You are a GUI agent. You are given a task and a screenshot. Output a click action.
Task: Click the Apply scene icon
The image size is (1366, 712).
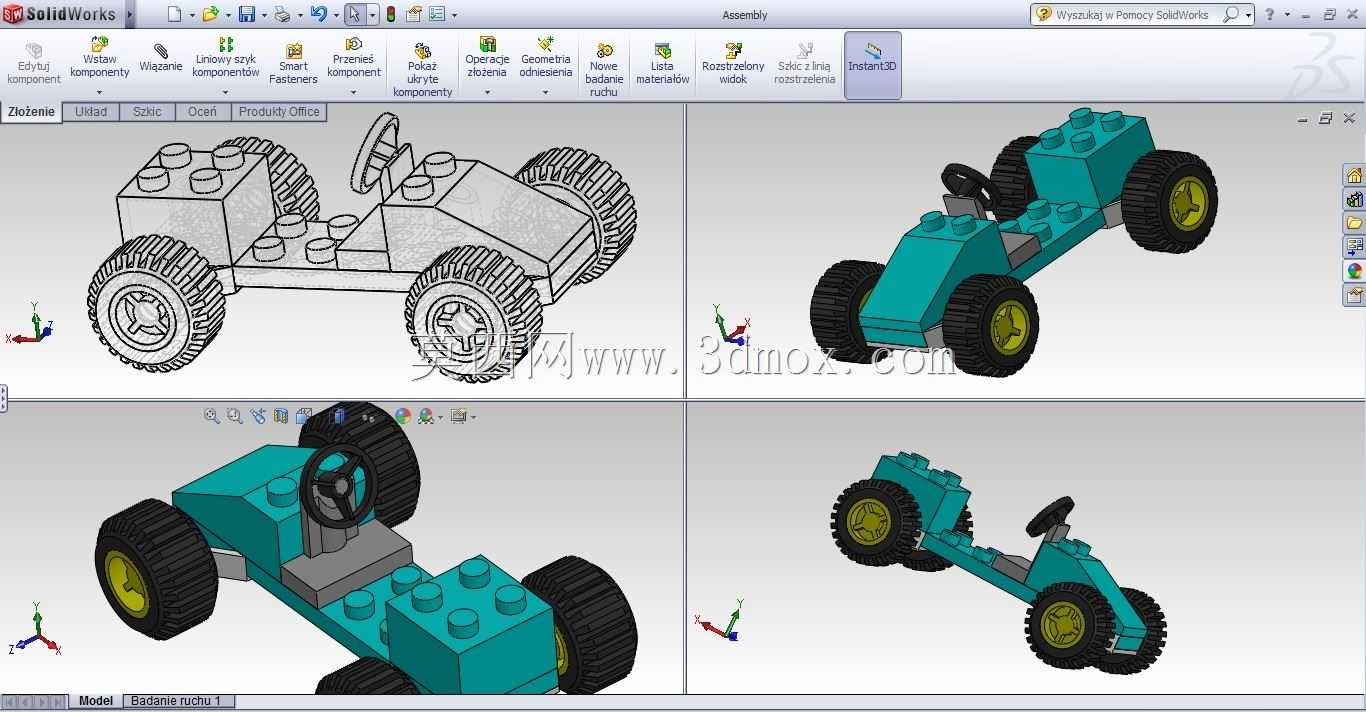click(426, 416)
